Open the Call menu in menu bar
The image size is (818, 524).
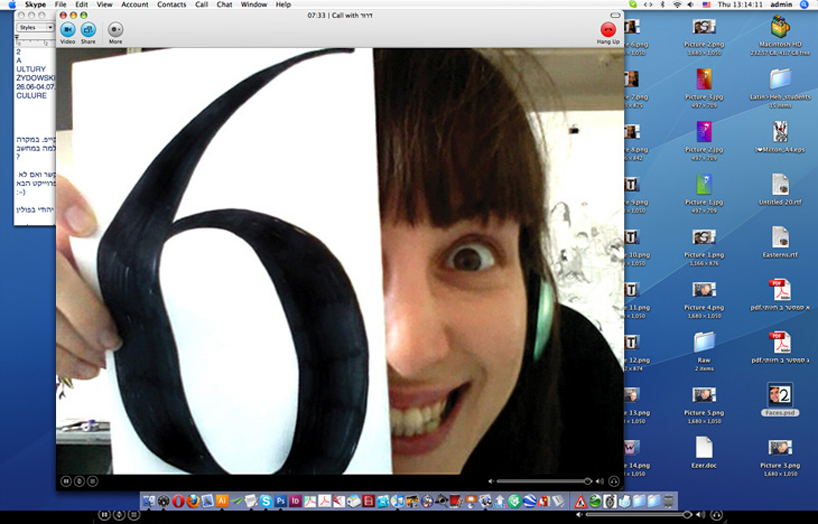(202, 5)
